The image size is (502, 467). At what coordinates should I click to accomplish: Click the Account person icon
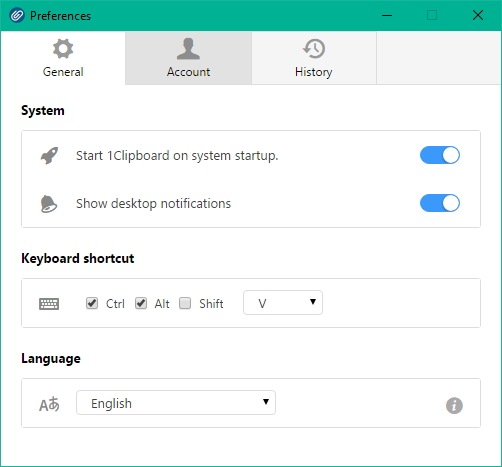click(x=188, y=49)
